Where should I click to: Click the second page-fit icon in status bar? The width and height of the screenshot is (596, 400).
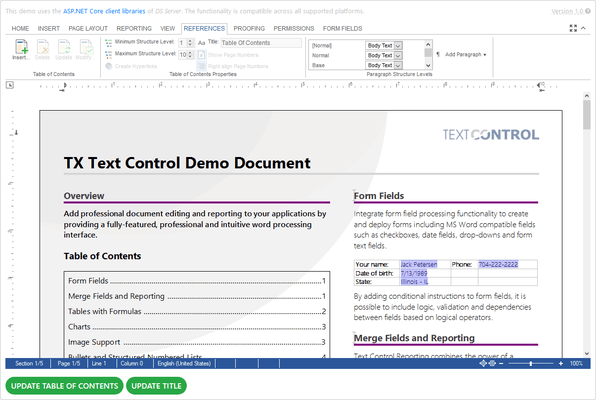pos(492,363)
